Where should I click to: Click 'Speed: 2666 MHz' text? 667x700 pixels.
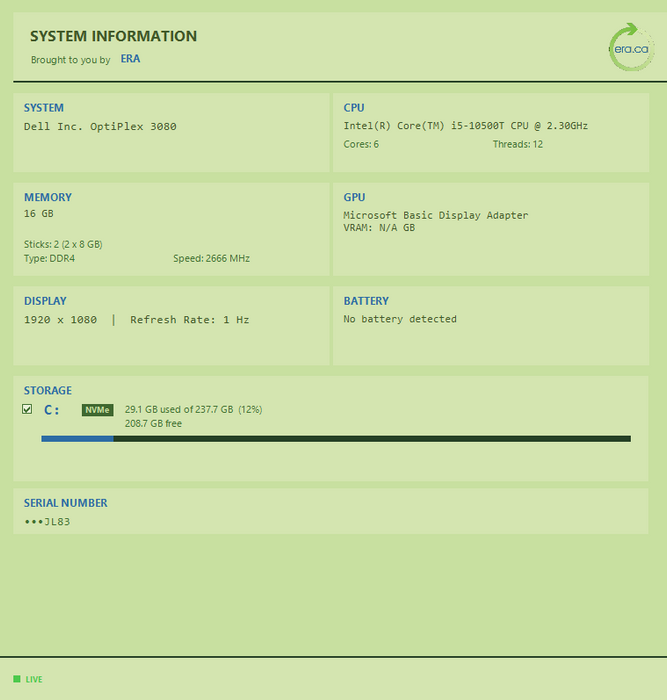point(211,258)
